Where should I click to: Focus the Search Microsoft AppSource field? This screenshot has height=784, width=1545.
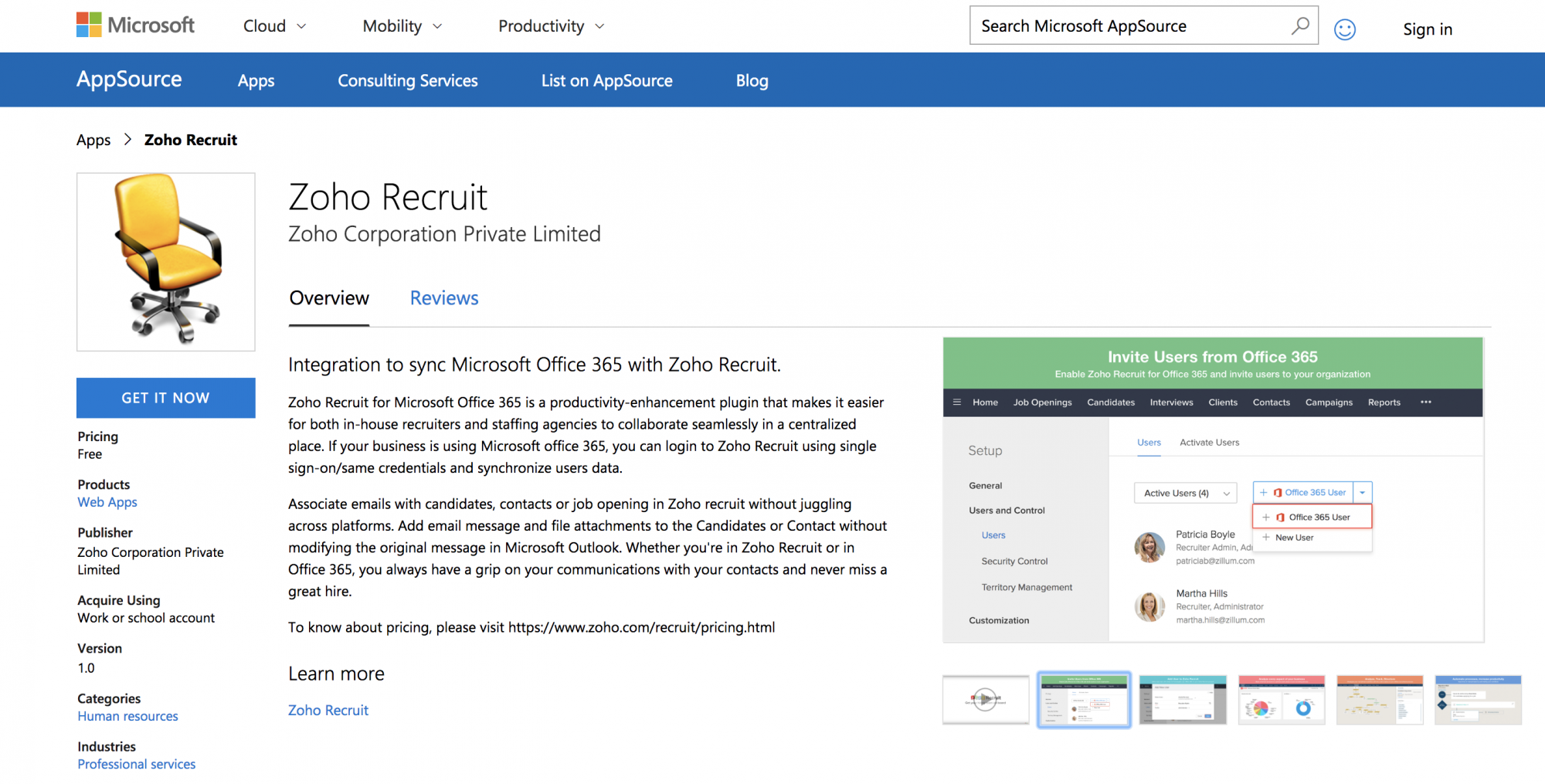(x=1128, y=26)
